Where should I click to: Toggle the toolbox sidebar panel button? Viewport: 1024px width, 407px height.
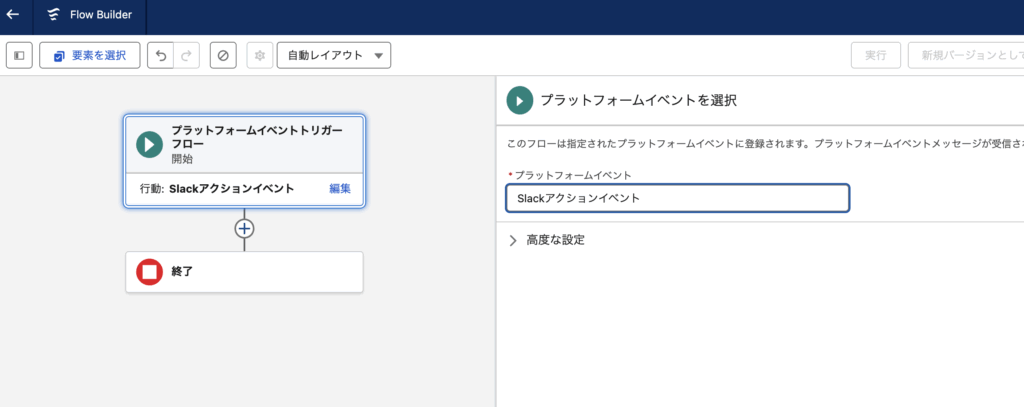click(19, 55)
